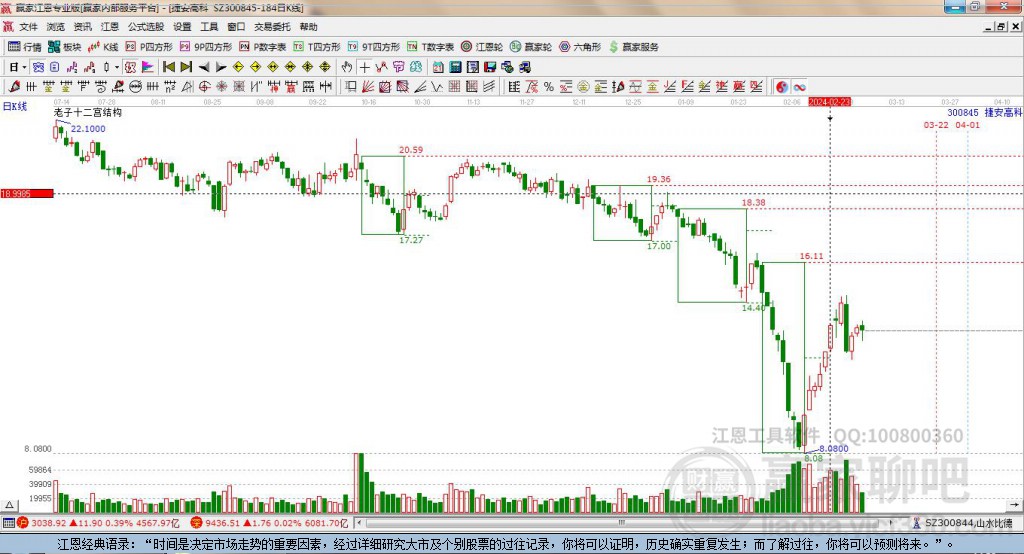Click the 老子十二宫结构 label
1024x554 pixels.
click(88, 112)
